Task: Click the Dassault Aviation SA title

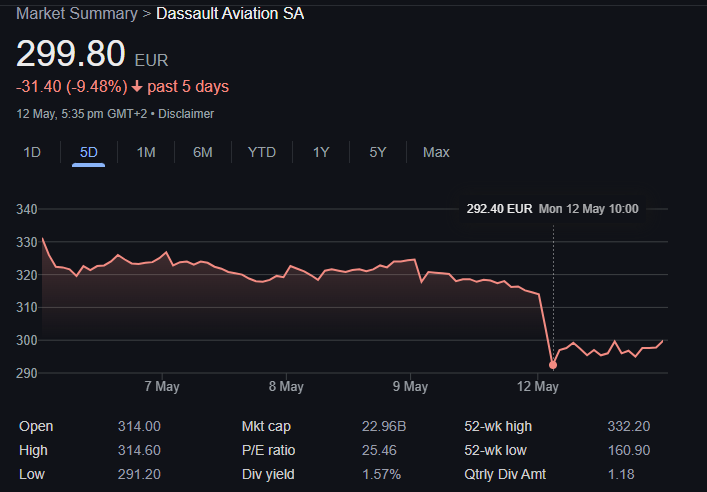Action: [x=230, y=14]
